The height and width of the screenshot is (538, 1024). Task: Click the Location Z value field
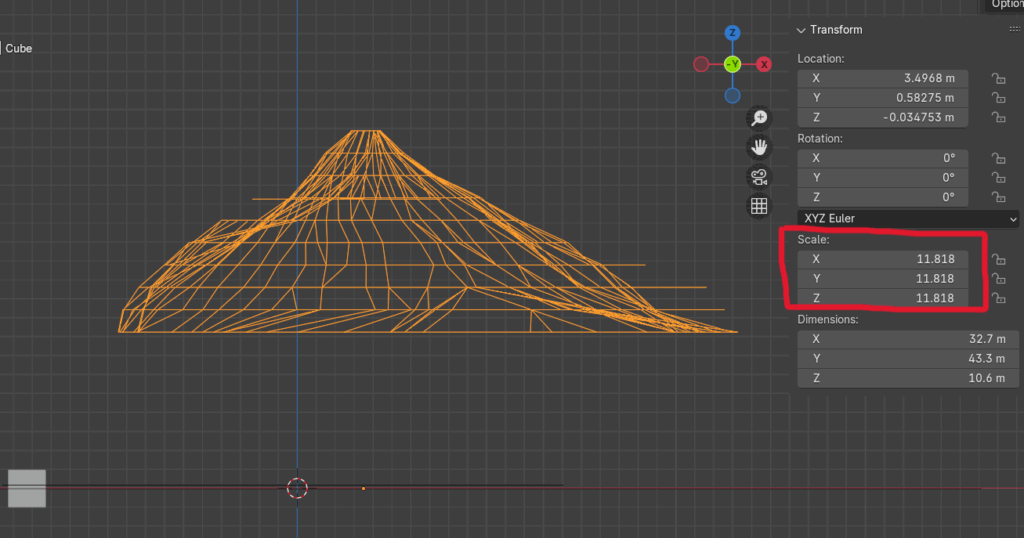tap(882, 118)
